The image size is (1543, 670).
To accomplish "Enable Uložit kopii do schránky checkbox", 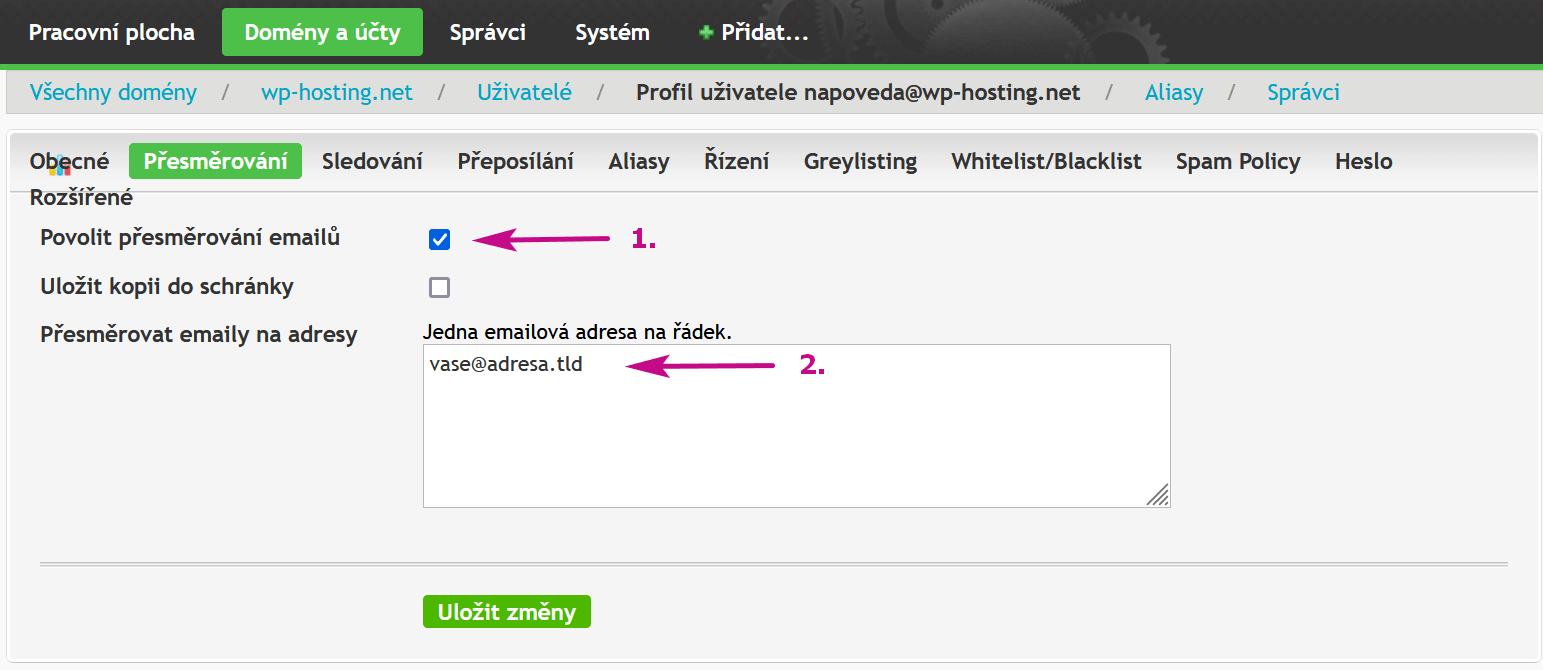I will (439, 288).
